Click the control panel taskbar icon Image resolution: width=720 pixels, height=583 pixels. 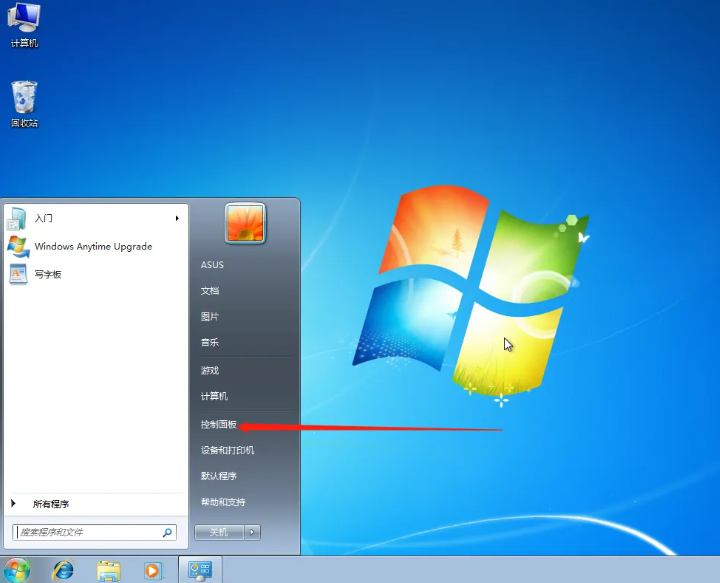click(x=200, y=570)
